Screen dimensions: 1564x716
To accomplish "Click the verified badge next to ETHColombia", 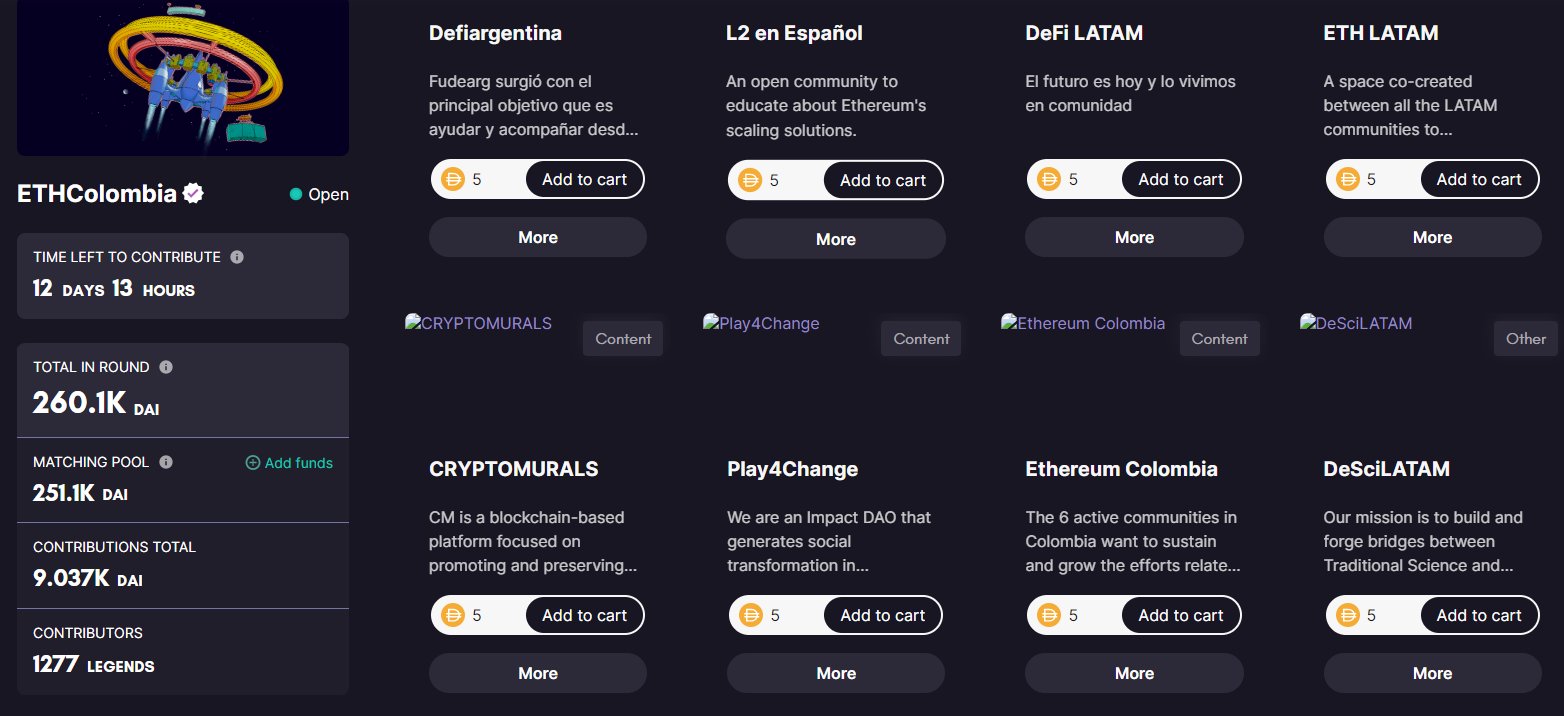I will click(x=193, y=194).
